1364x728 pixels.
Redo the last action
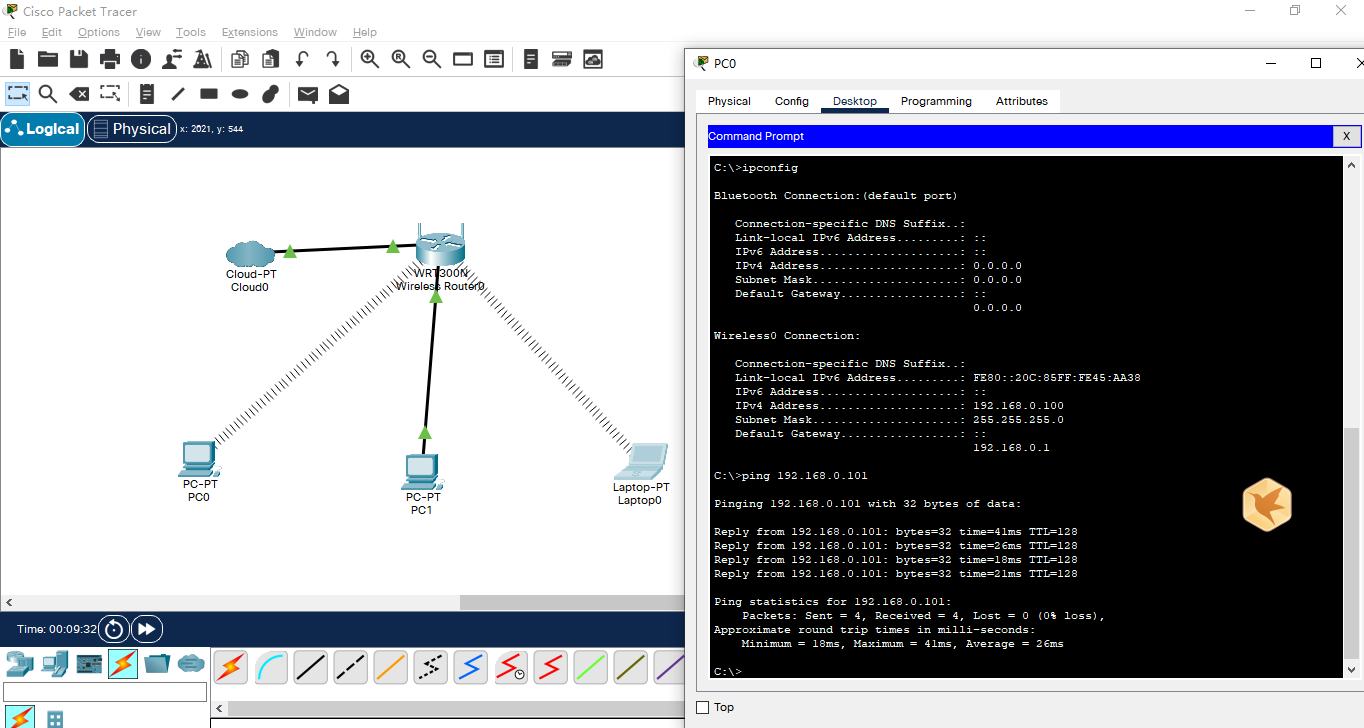click(x=332, y=59)
